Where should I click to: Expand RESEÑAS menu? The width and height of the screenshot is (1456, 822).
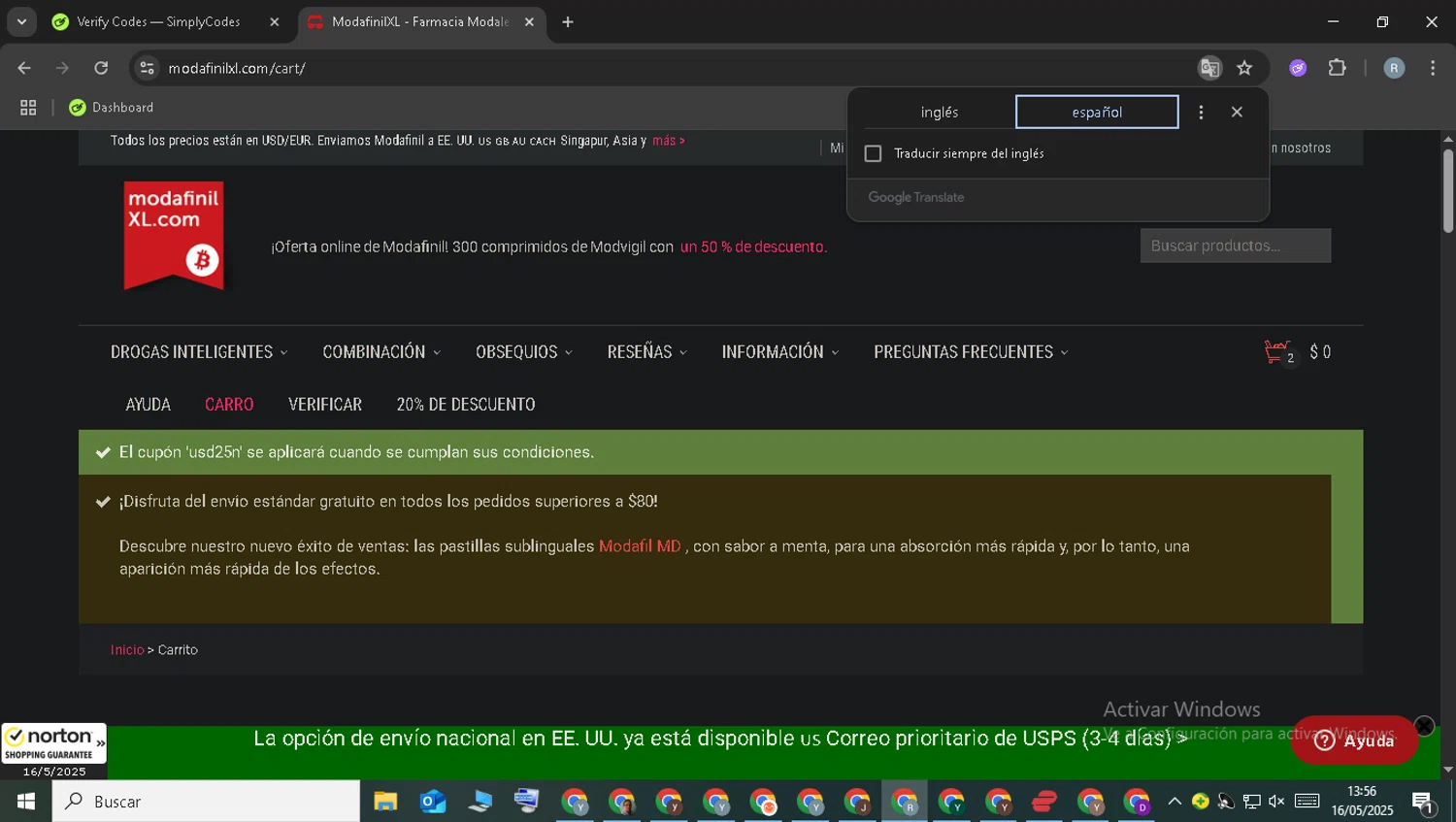point(647,352)
